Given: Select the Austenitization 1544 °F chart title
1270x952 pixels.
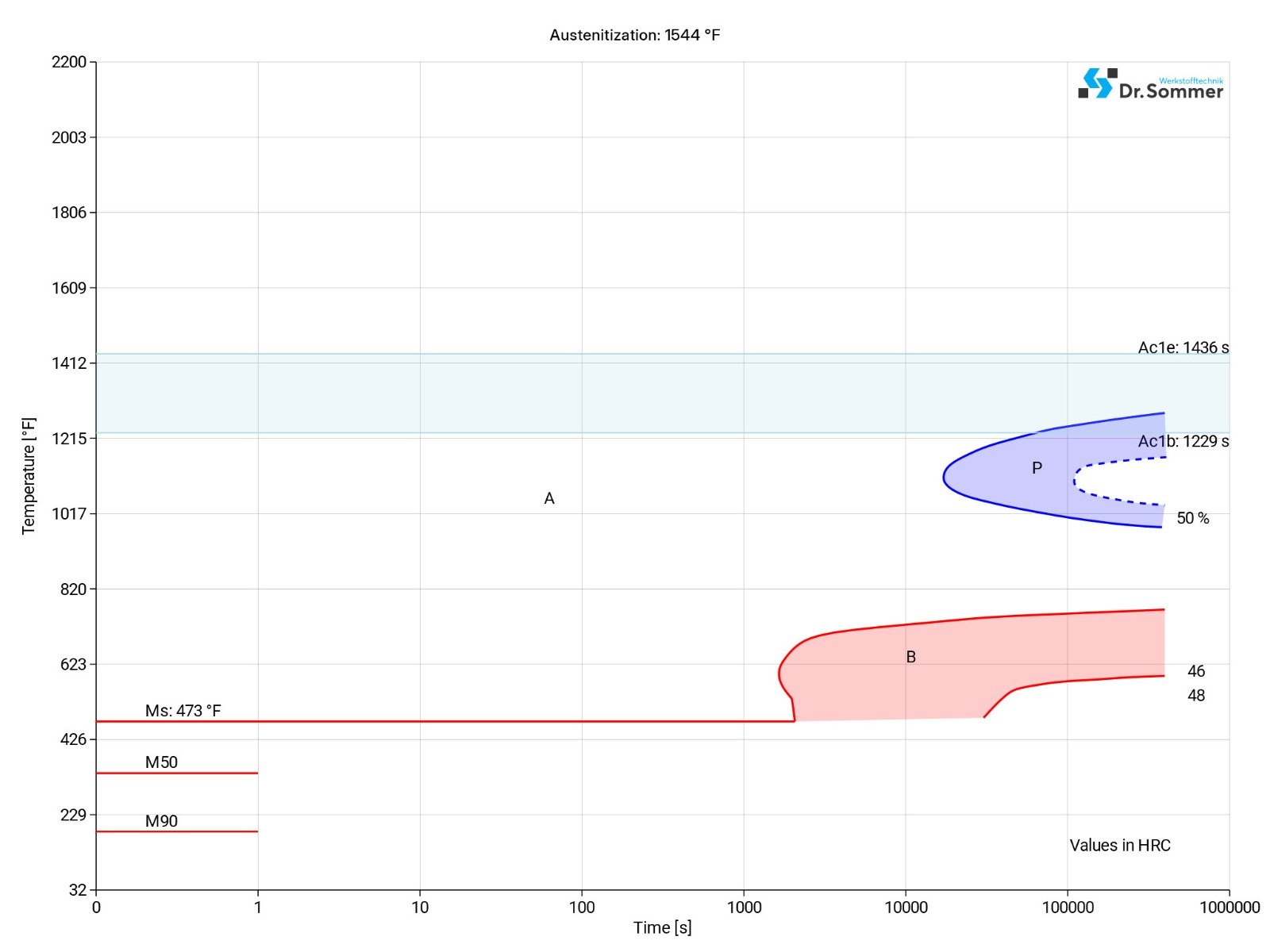Looking at the screenshot, I should point(634,35).
